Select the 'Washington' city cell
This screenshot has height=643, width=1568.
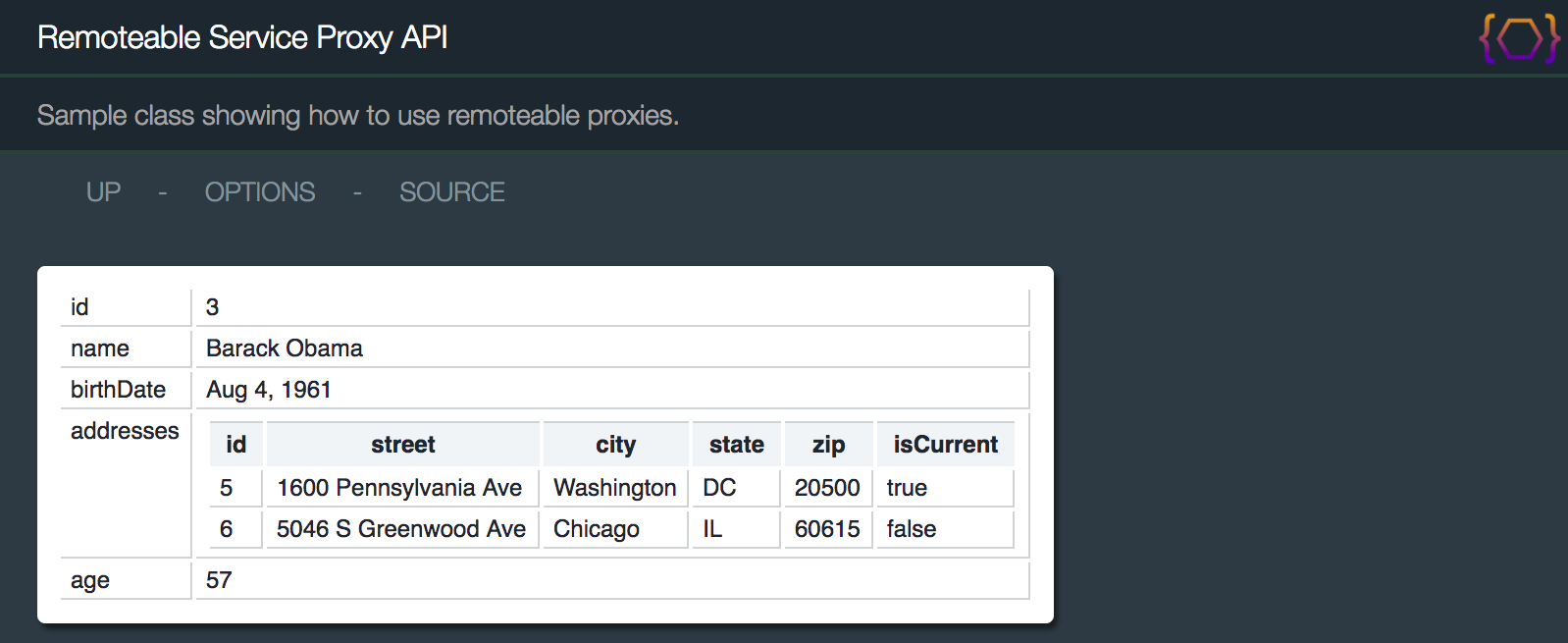point(615,488)
